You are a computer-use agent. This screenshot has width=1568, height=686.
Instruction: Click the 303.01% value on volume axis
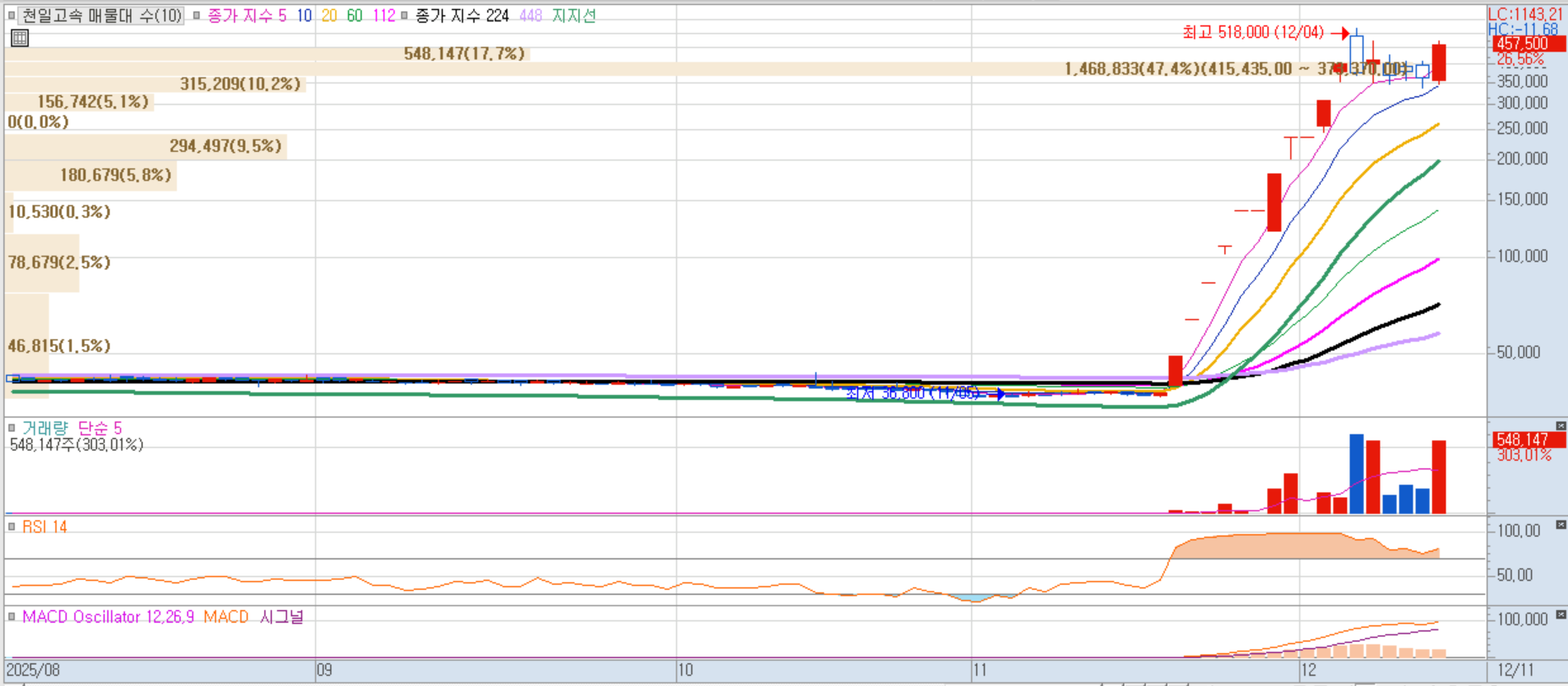click(1524, 456)
